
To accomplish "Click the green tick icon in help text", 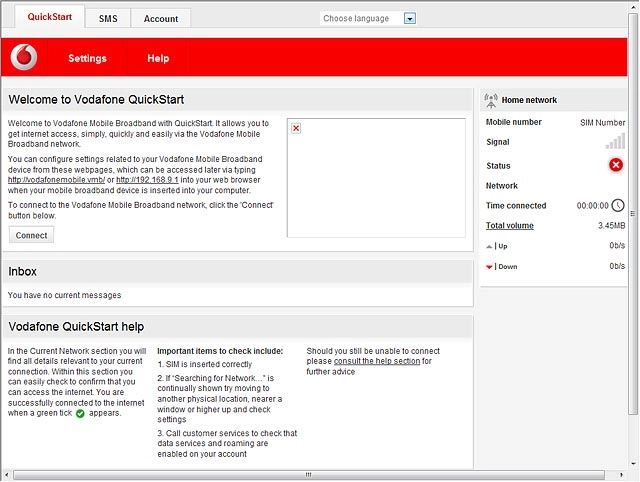I will click(x=80, y=413).
